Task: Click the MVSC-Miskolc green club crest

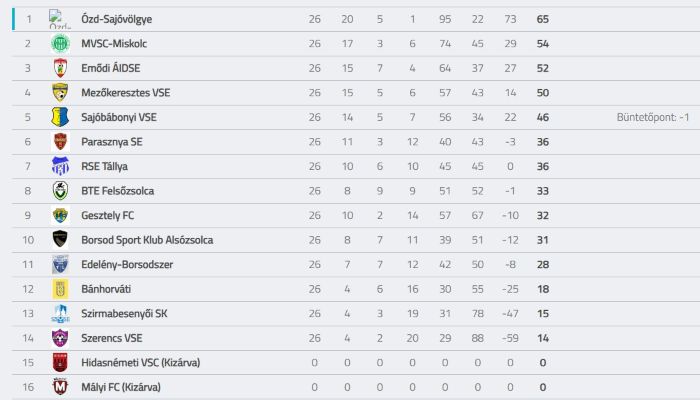Action: point(60,44)
